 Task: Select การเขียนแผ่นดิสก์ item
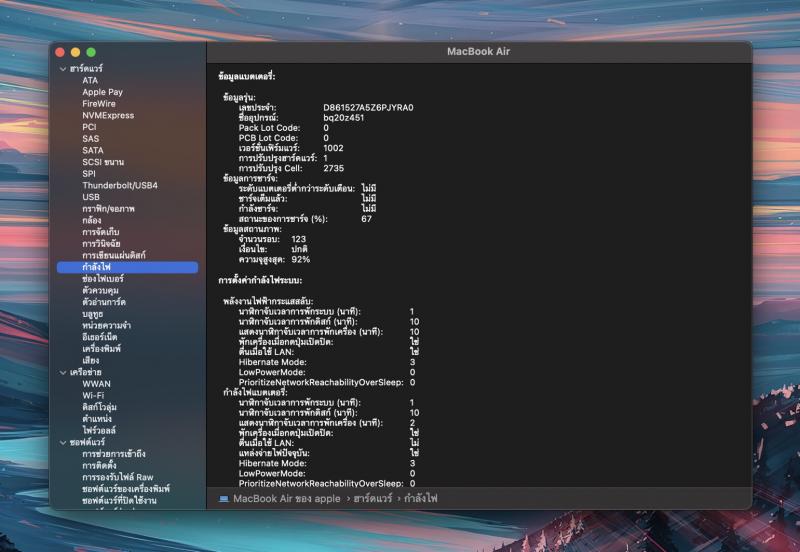pos(114,255)
